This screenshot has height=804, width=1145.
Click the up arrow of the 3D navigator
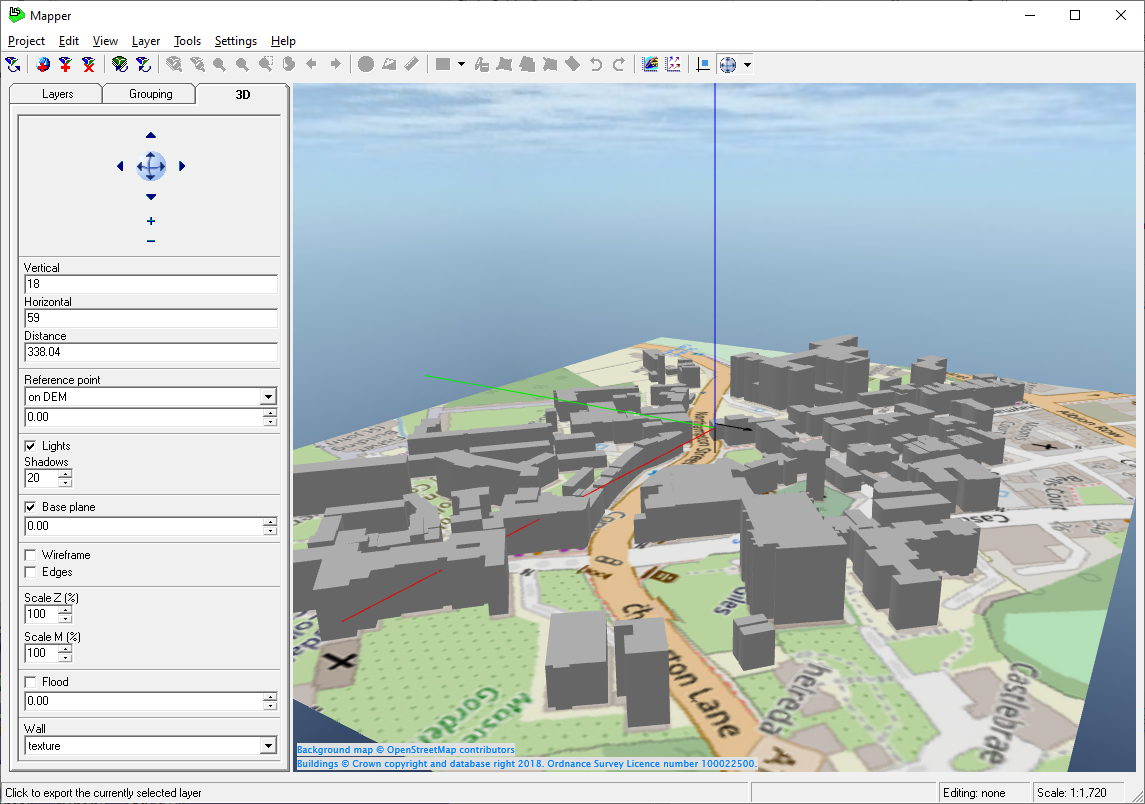pos(151,135)
